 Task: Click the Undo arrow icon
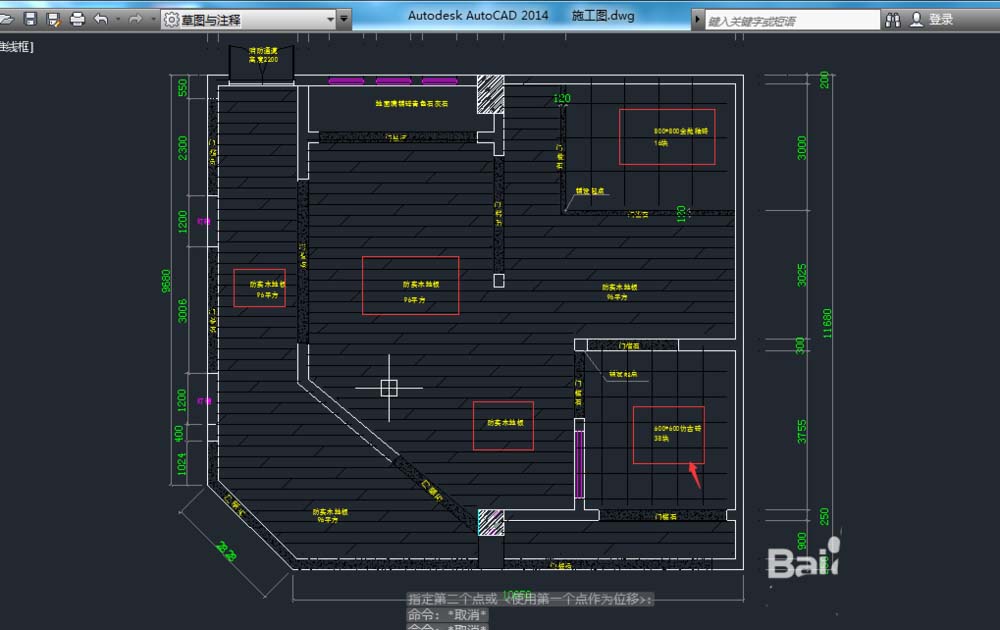click(100, 19)
